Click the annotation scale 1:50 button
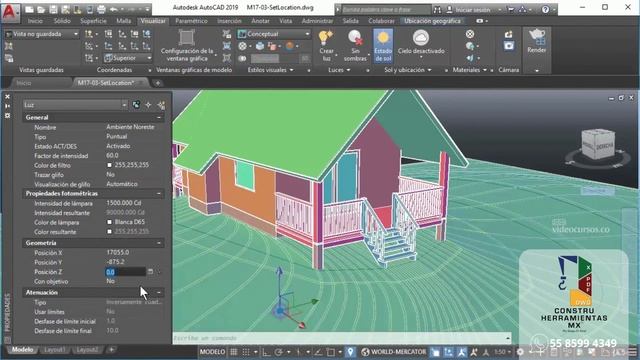The image size is (640, 360). [x=502, y=352]
